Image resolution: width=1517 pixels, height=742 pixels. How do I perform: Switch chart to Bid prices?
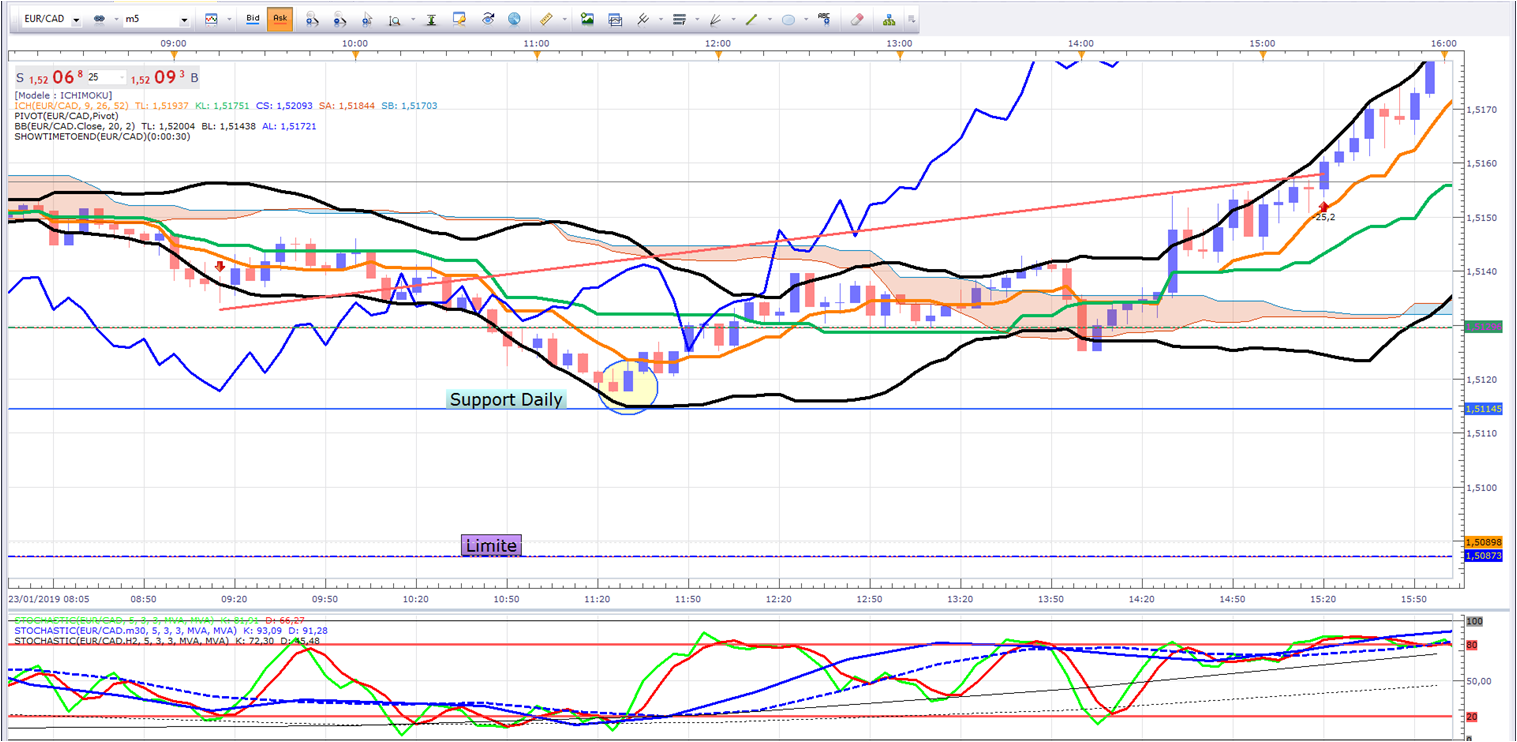(x=253, y=19)
